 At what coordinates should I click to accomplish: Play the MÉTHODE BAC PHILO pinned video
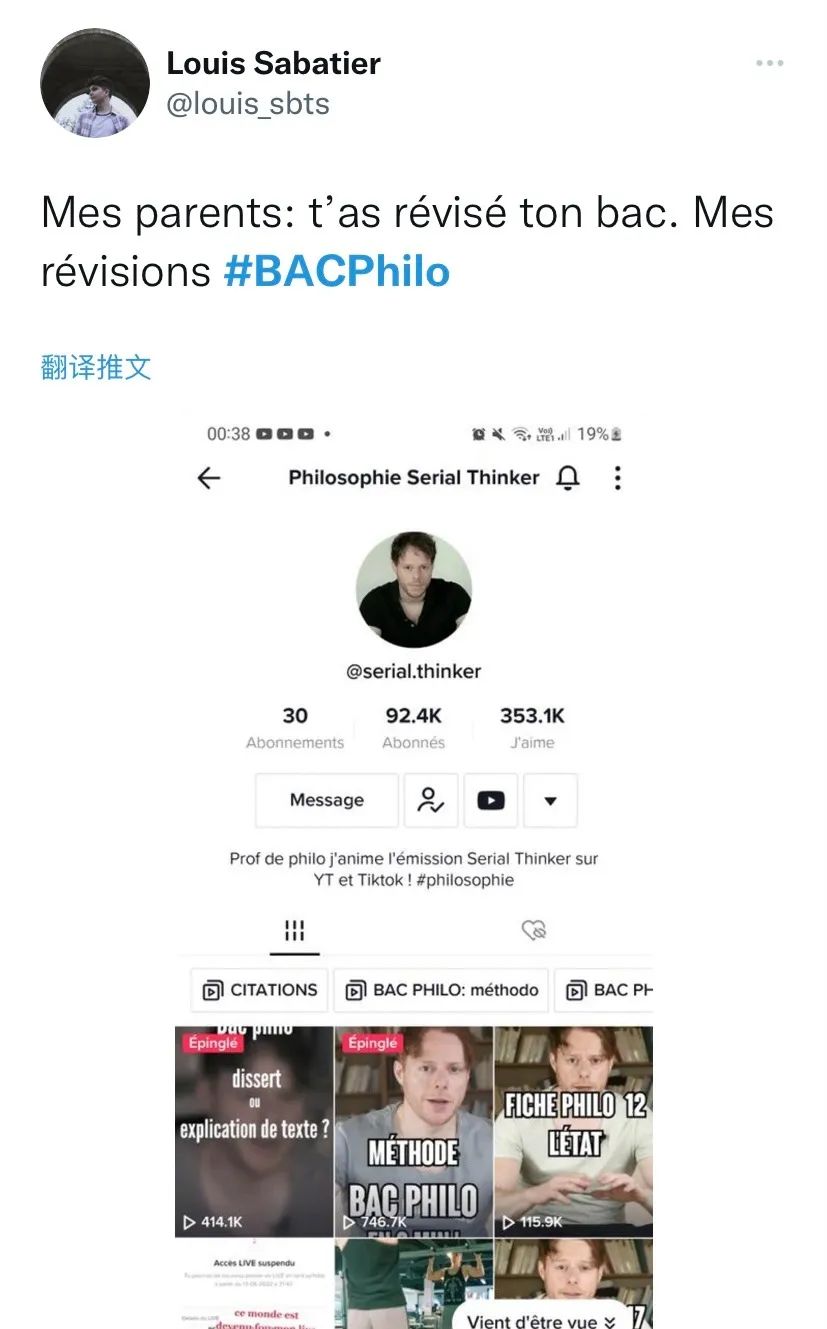pos(414,1132)
